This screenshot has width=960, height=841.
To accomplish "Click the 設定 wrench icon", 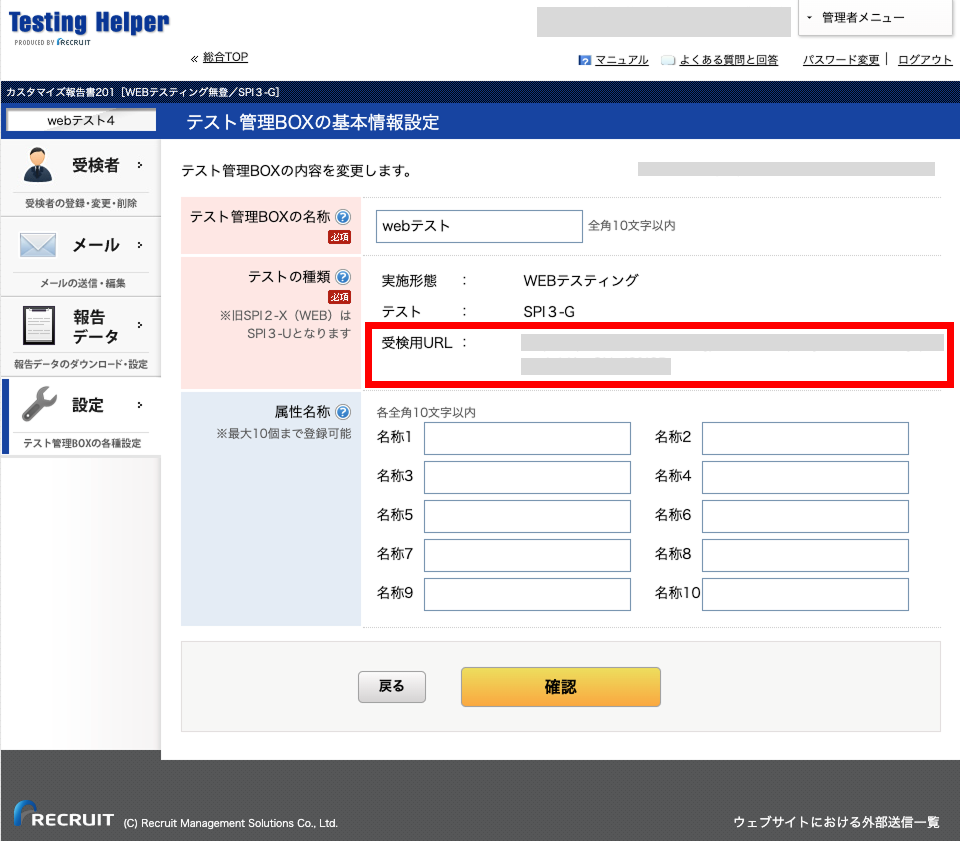I will point(38,405).
